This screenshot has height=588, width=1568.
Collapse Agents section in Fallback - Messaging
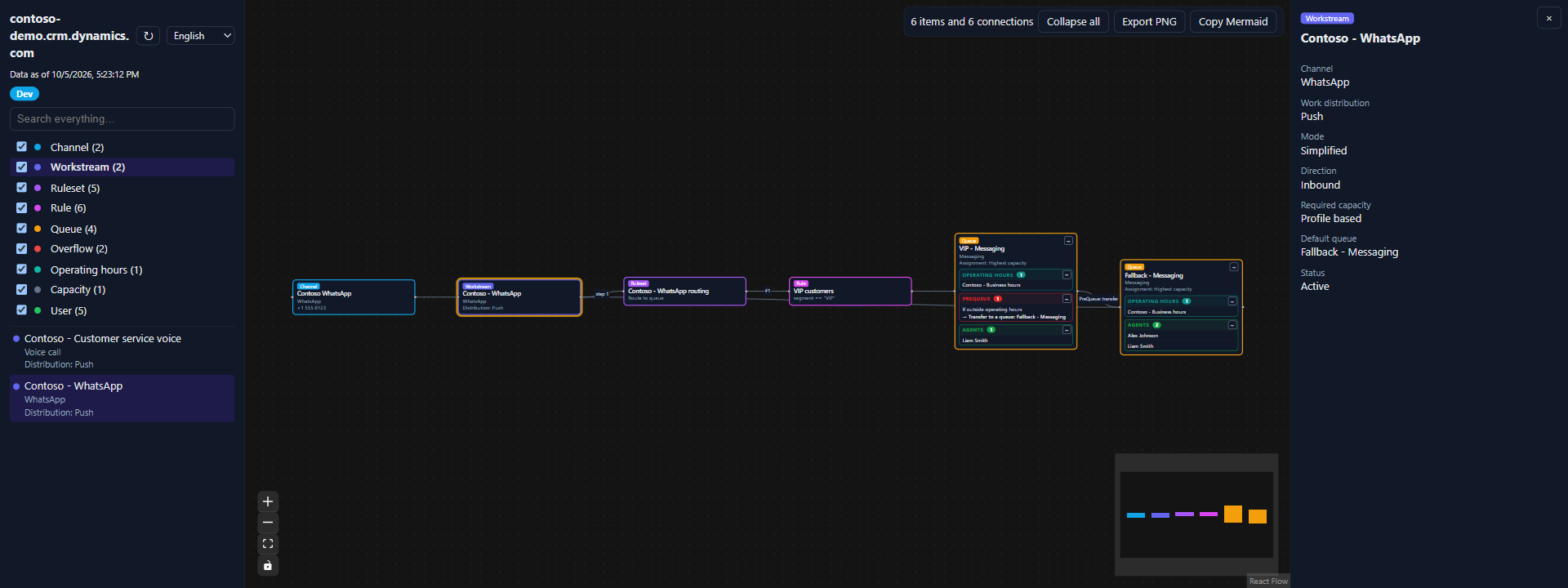pos(1232,325)
